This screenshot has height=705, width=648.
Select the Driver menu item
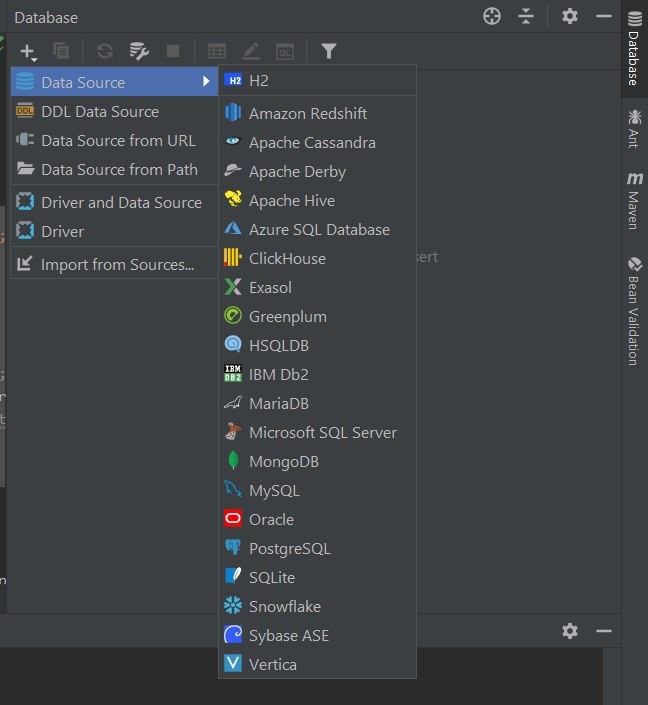point(114,232)
